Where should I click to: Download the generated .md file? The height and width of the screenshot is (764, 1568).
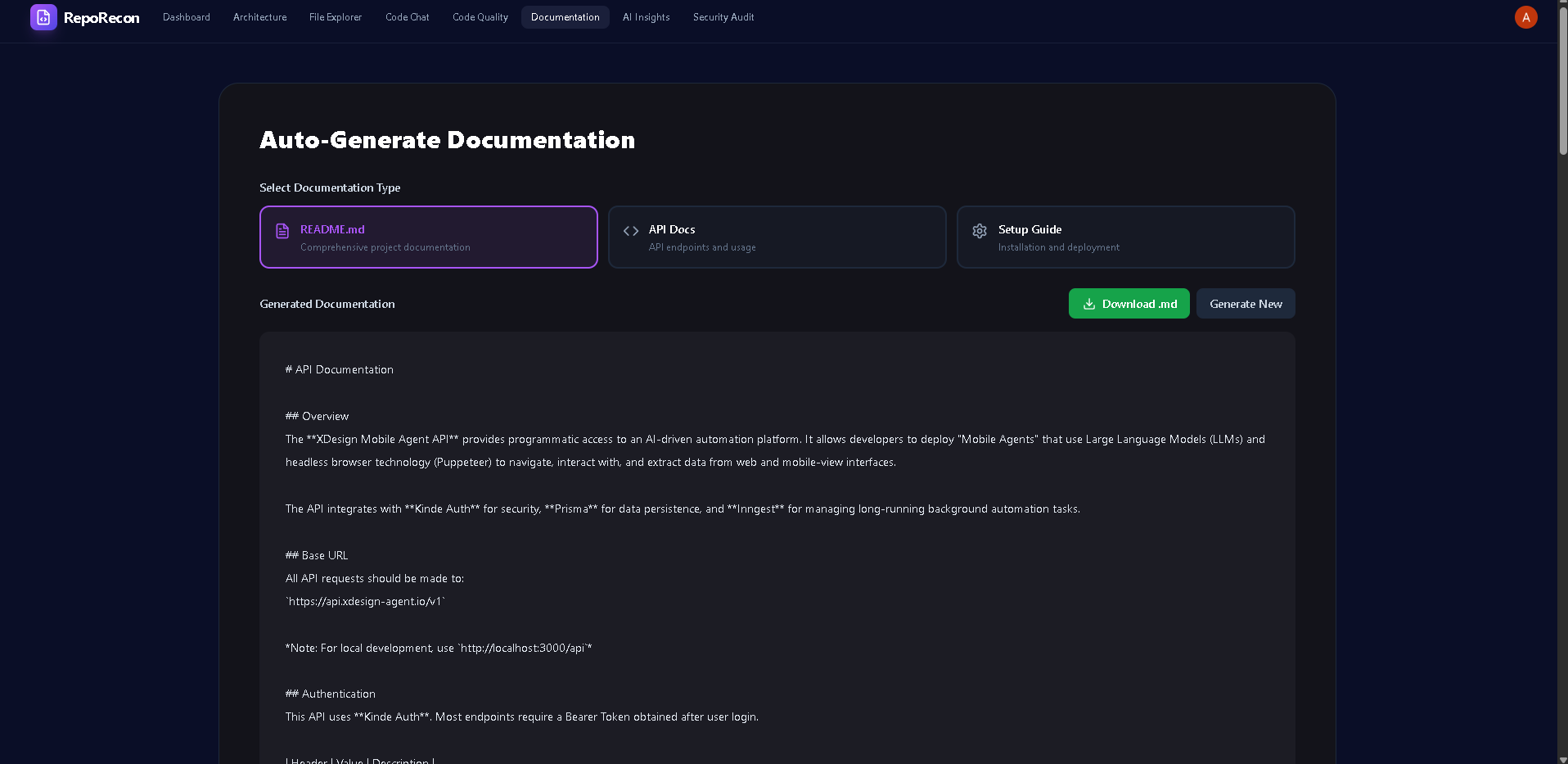[x=1129, y=304]
